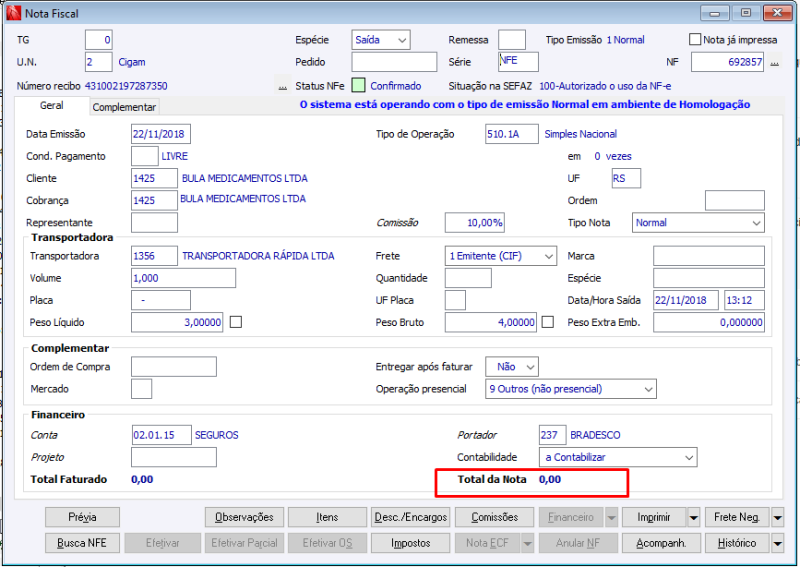Click the Prévia button
This screenshot has width=800, height=567.
[83, 517]
